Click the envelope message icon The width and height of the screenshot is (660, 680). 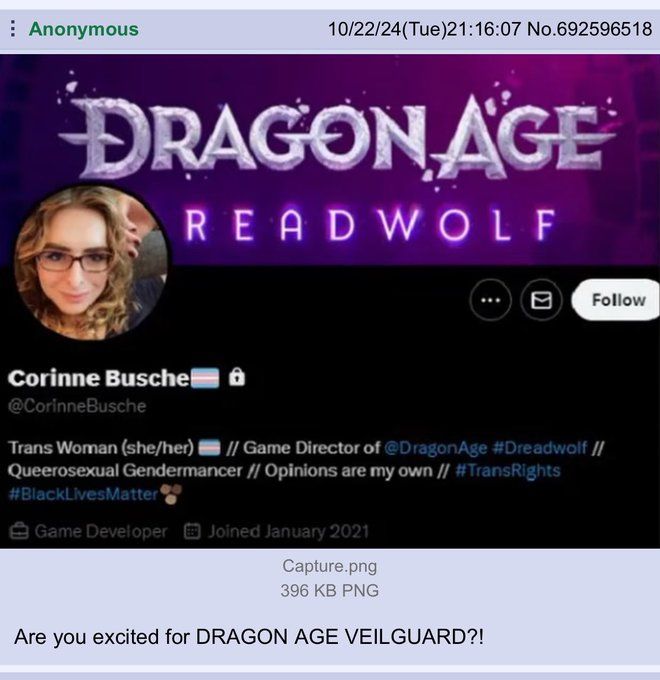click(x=541, y=300)
